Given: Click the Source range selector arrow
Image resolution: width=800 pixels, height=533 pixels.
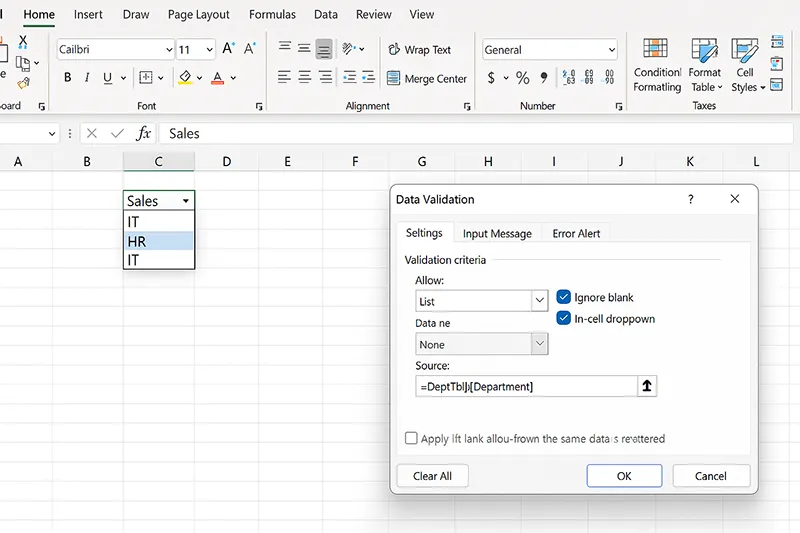Looking at the screenshot, I should 647,386.
